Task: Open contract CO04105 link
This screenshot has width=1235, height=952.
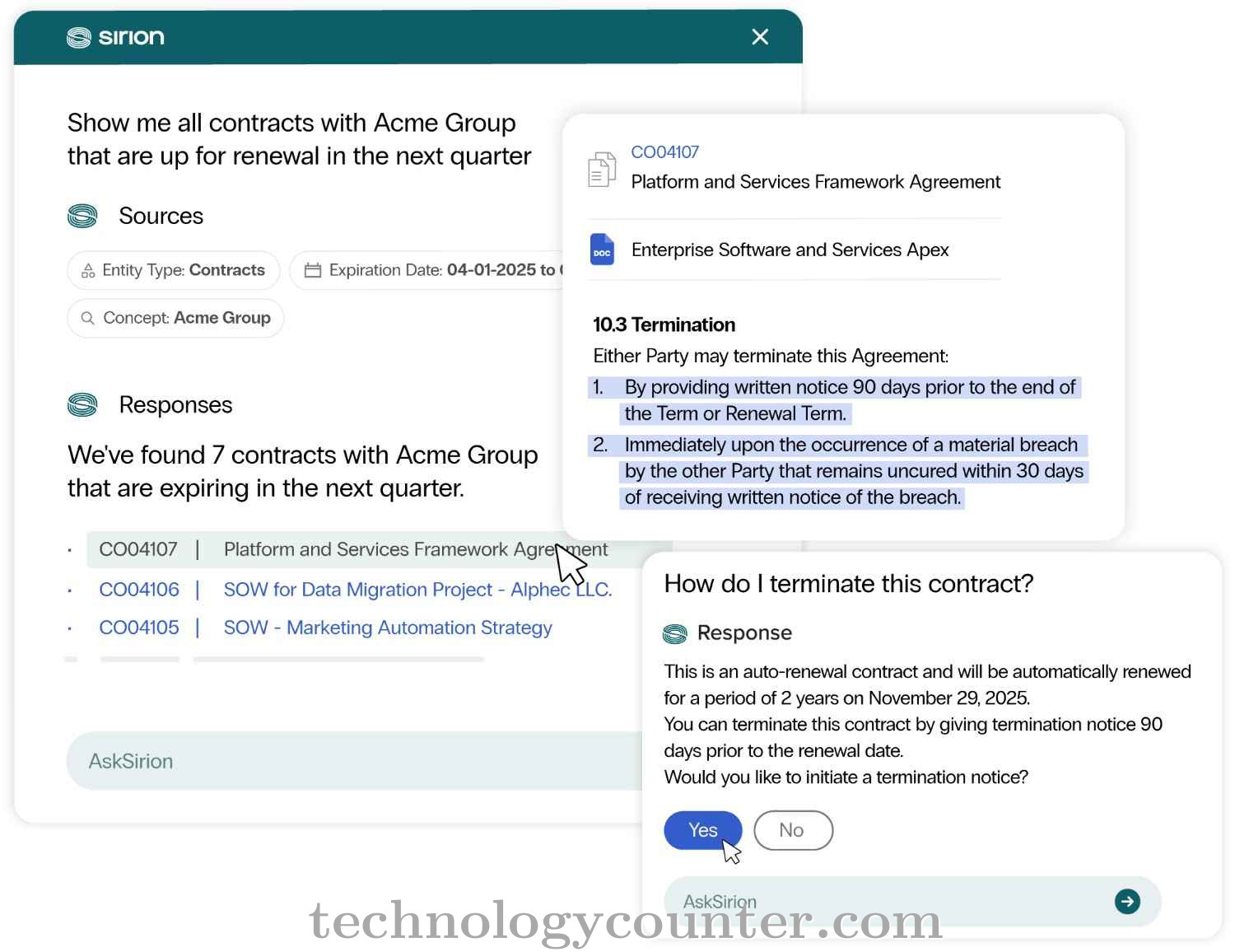Action: 139,628
